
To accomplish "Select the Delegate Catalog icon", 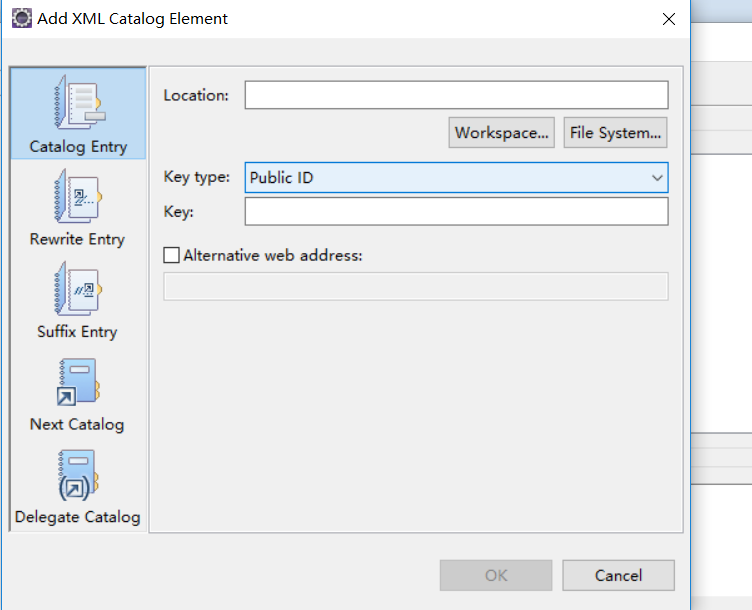I will point(78,475).
